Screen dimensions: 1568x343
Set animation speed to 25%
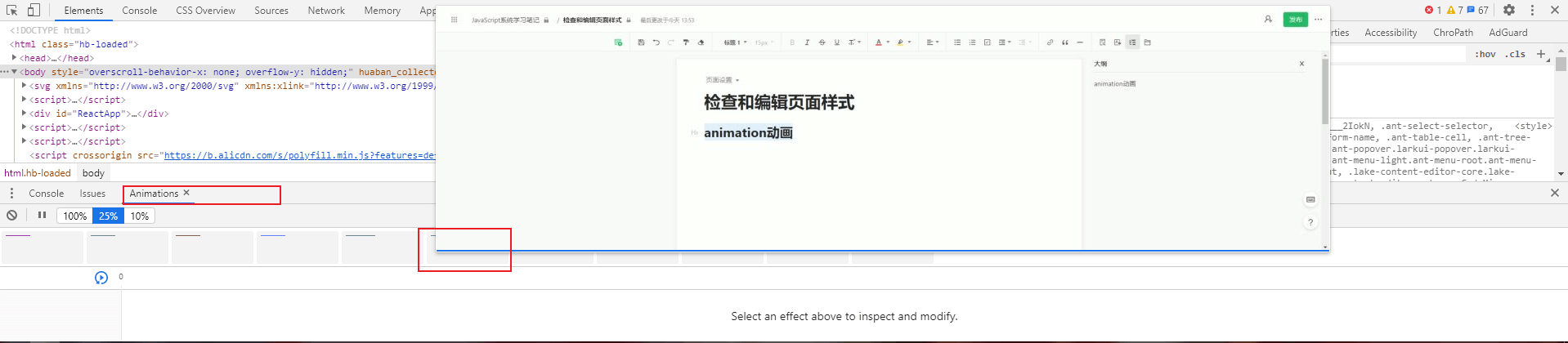click(x=108, y=216)
